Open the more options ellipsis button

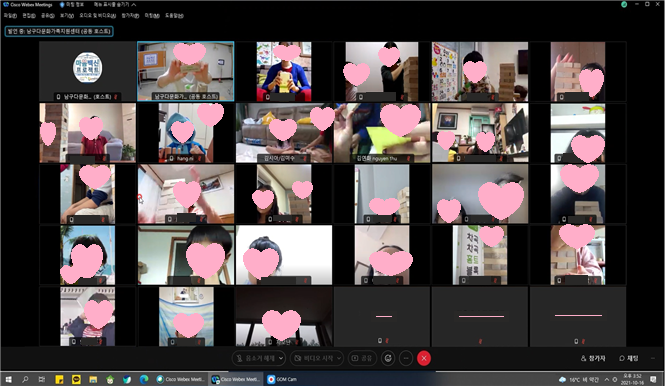point(406,358)
